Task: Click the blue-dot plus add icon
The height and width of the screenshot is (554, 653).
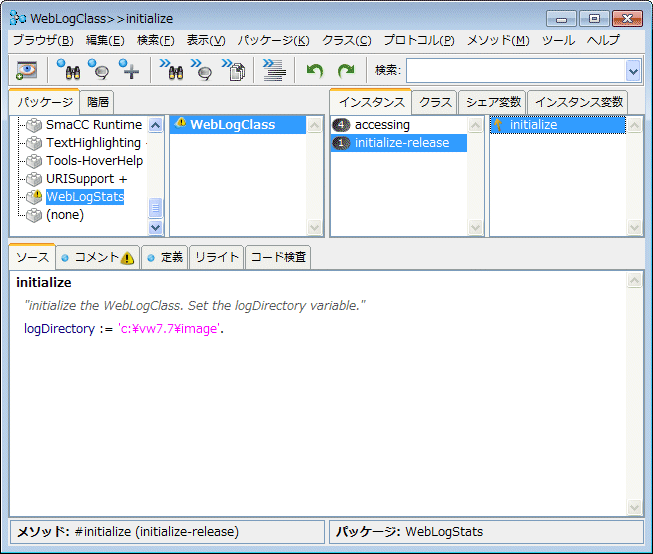Action: [x=129, y=70]
